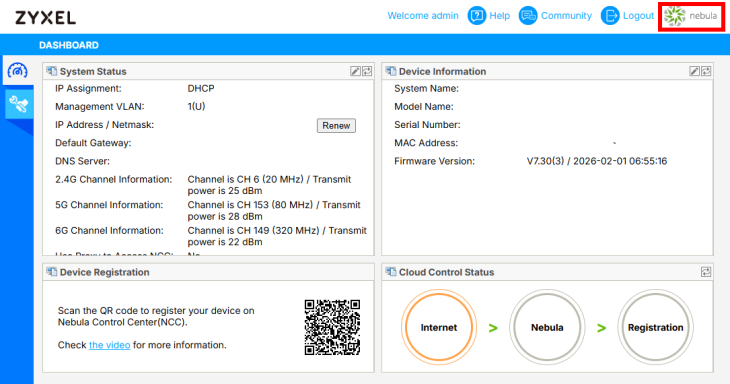The height and width of the screenshot is (384, 730).
Task: Open the Nebula logo link
Action: [691, 16]
